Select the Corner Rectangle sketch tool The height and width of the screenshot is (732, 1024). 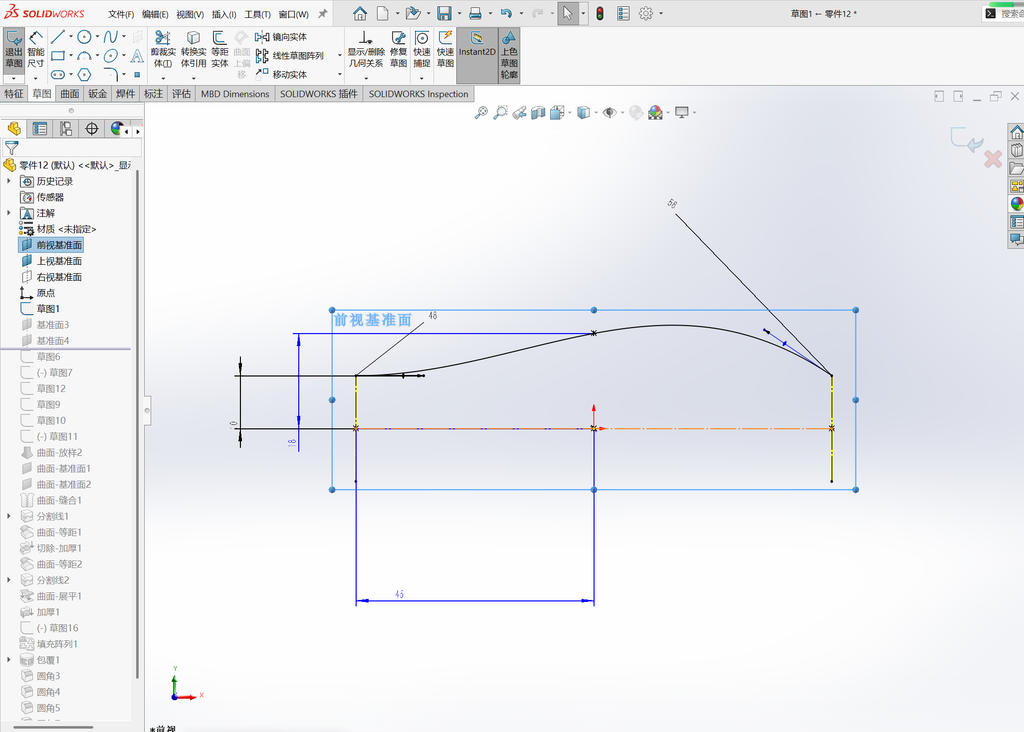pos(57,56)
